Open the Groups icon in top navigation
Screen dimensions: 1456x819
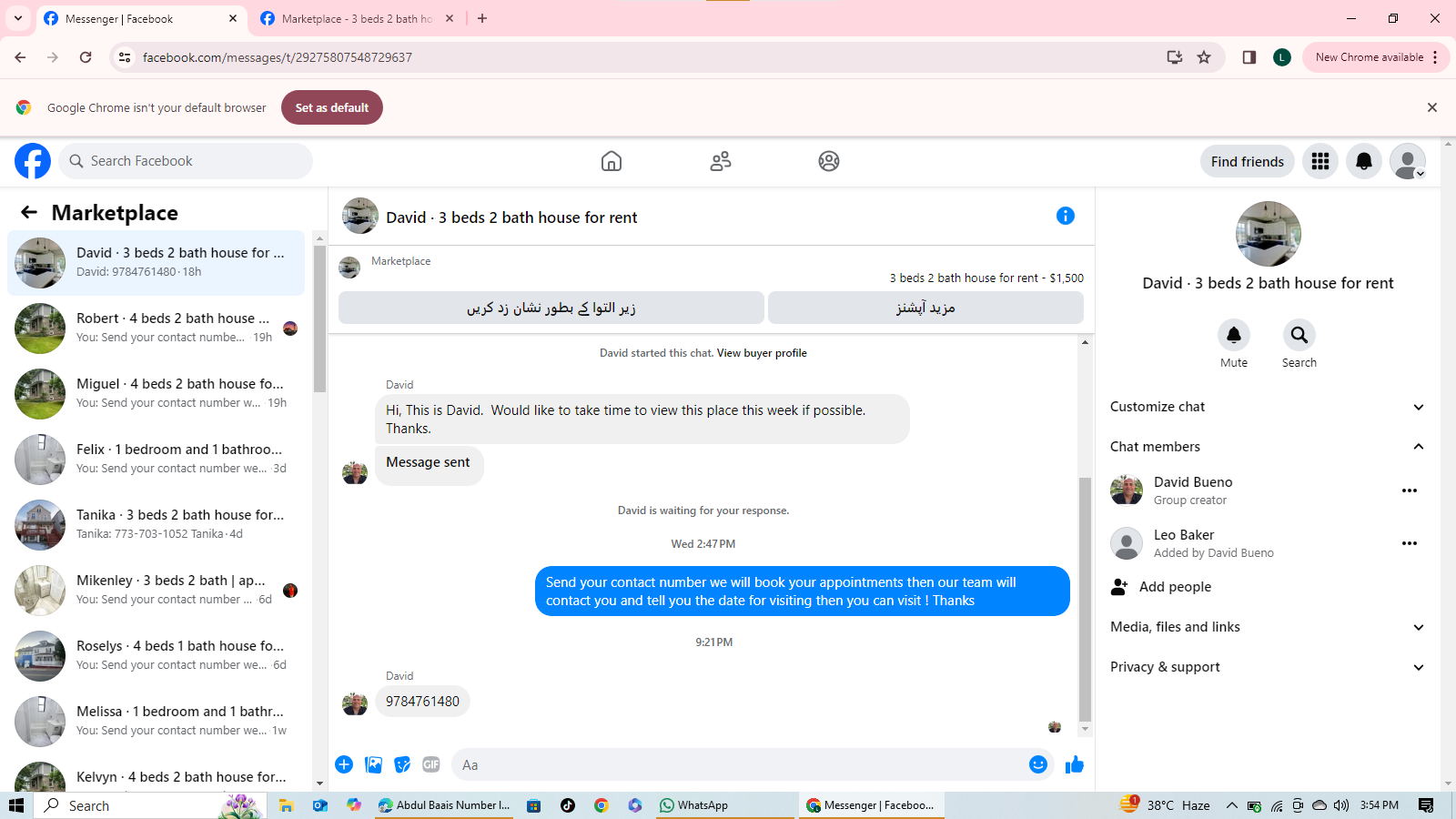829,161
